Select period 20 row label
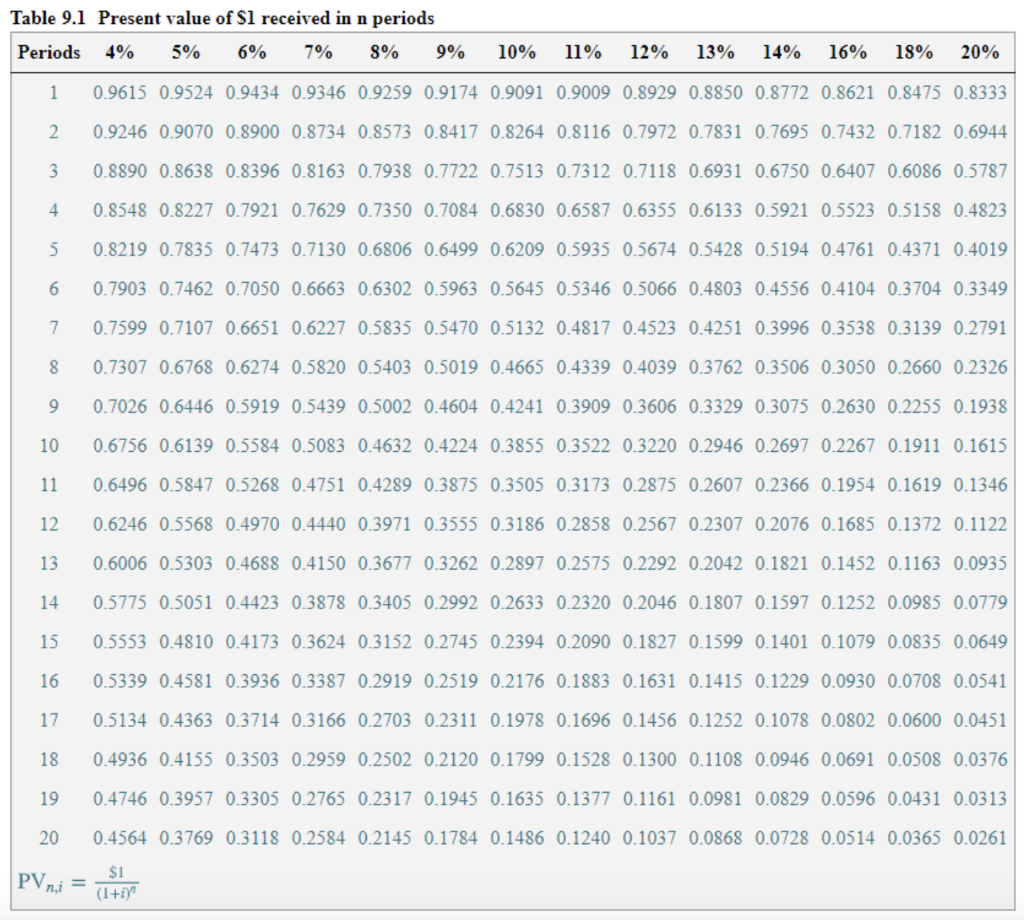Screen dimensions: 1024x920 [x=48, y=839]
